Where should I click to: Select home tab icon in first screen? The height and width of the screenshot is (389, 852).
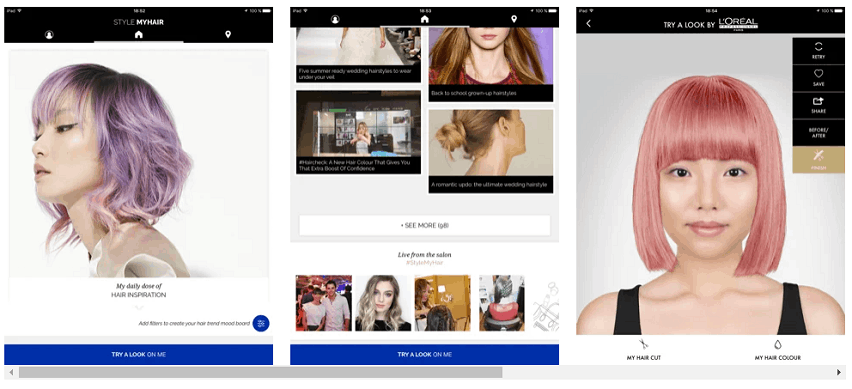[139, 35]
